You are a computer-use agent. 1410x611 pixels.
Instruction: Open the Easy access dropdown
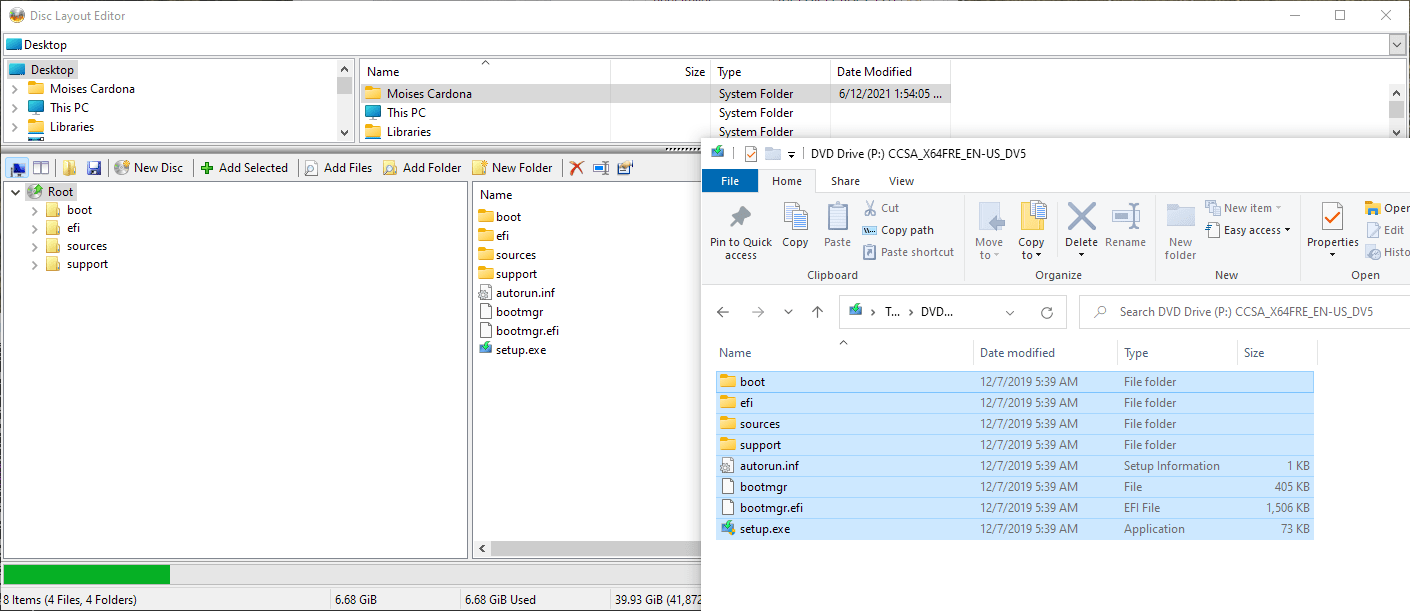[1249, 230]
